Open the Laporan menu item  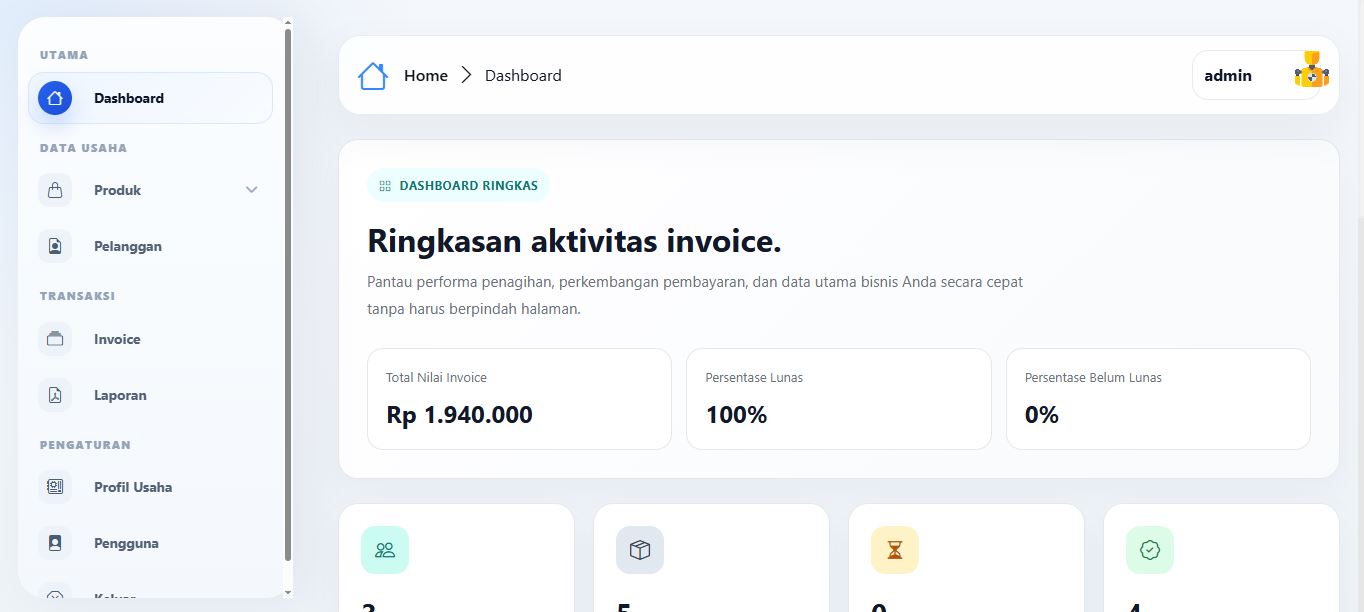[x=120, y=395]
